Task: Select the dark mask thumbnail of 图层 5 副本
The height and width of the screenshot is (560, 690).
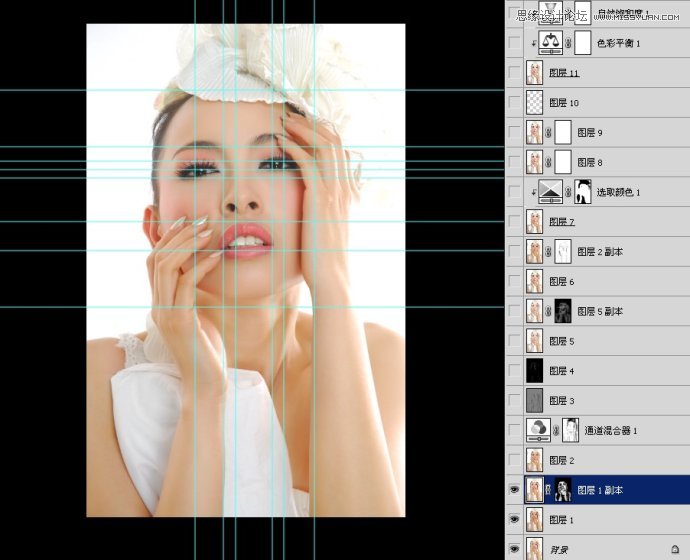Action: click(563, 311)
